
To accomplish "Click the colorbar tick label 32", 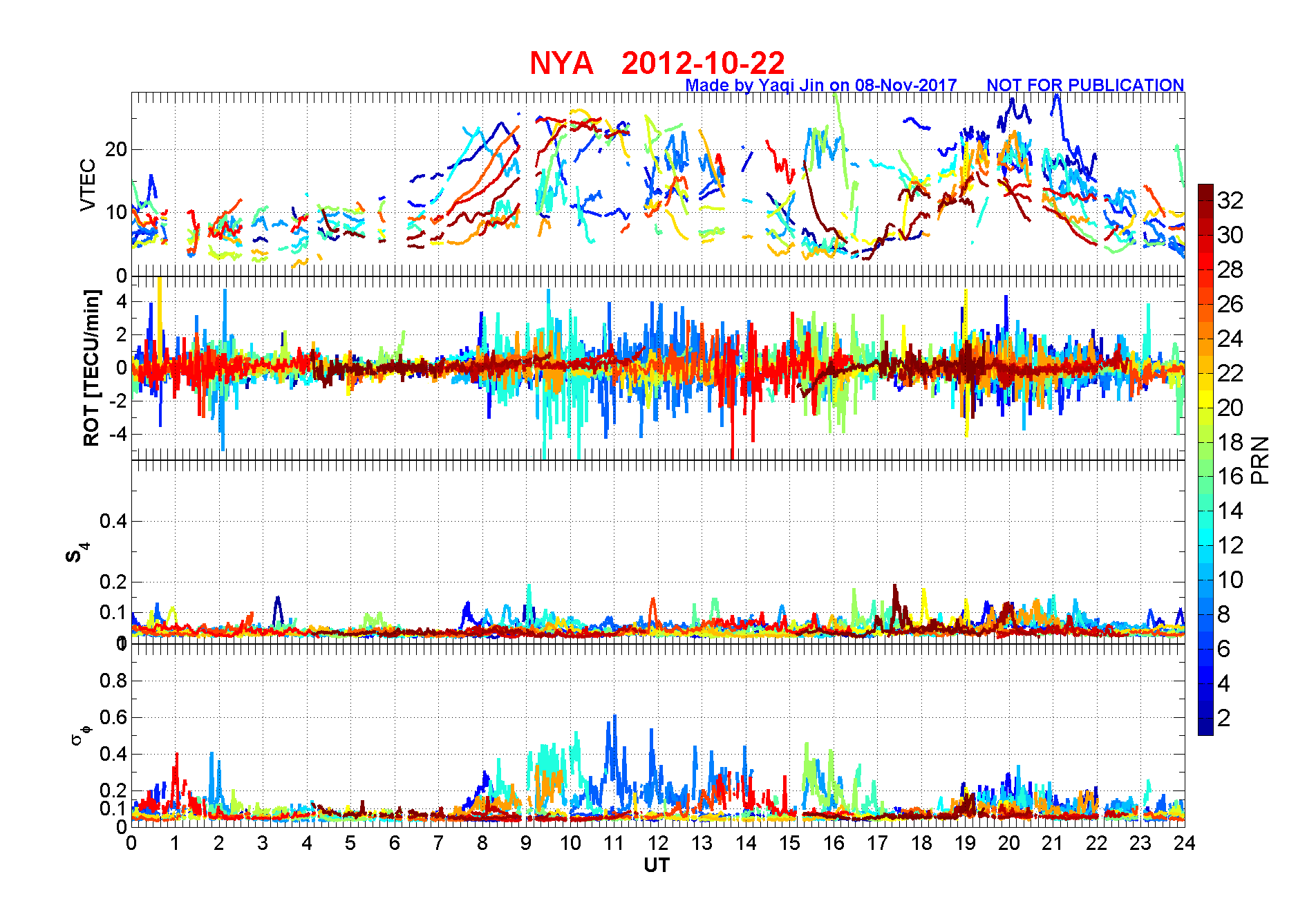I will (x=1230, y=200).
